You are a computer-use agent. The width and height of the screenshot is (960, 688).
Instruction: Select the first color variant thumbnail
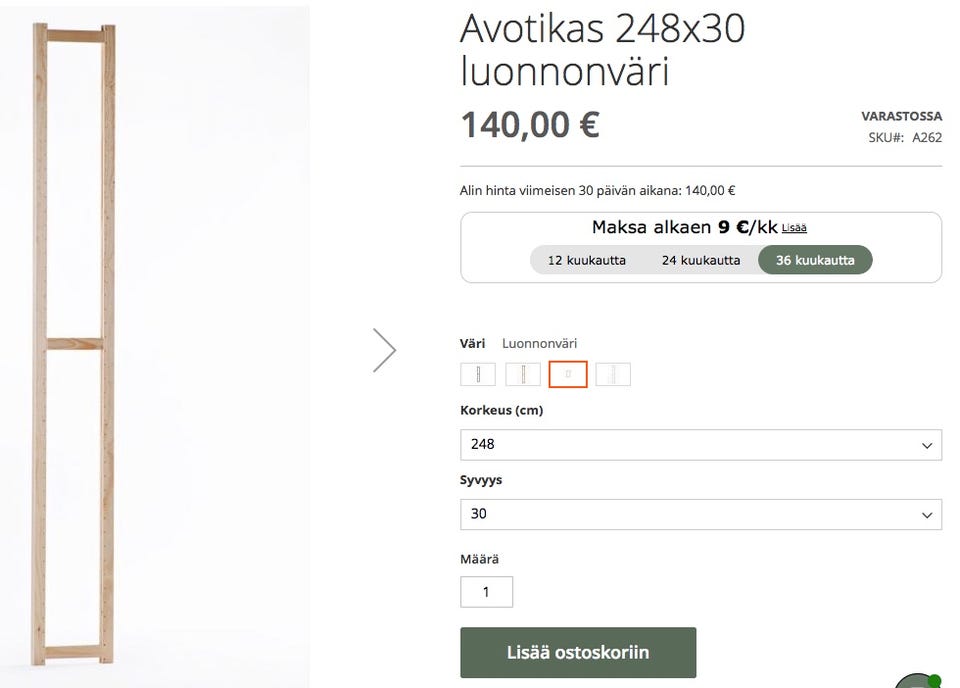coord(478,375)
